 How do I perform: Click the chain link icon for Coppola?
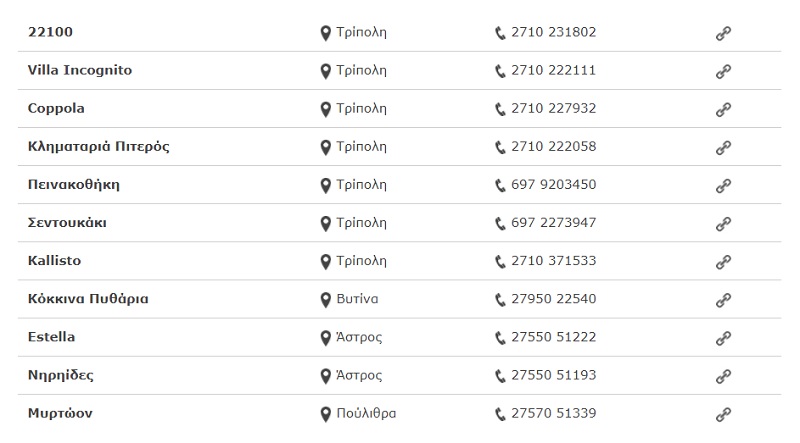point(723,109)
